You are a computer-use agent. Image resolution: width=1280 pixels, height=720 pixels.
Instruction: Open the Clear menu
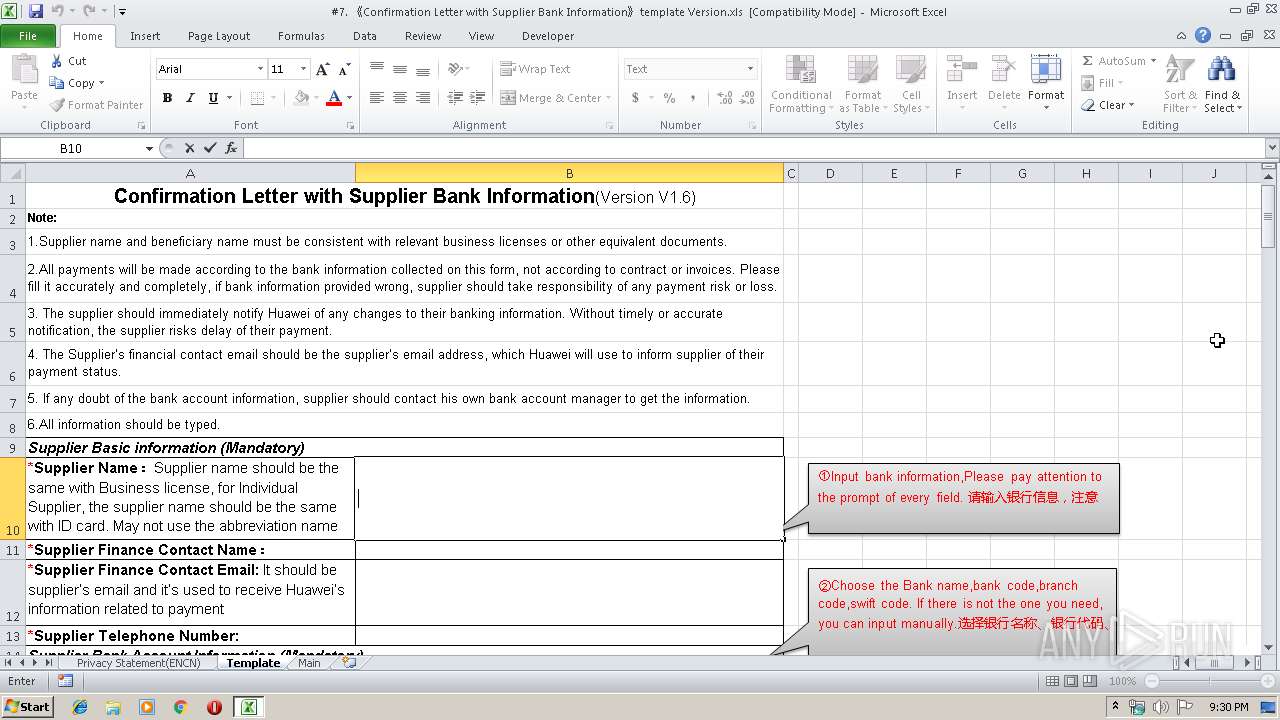click(x=1107, y=105)
